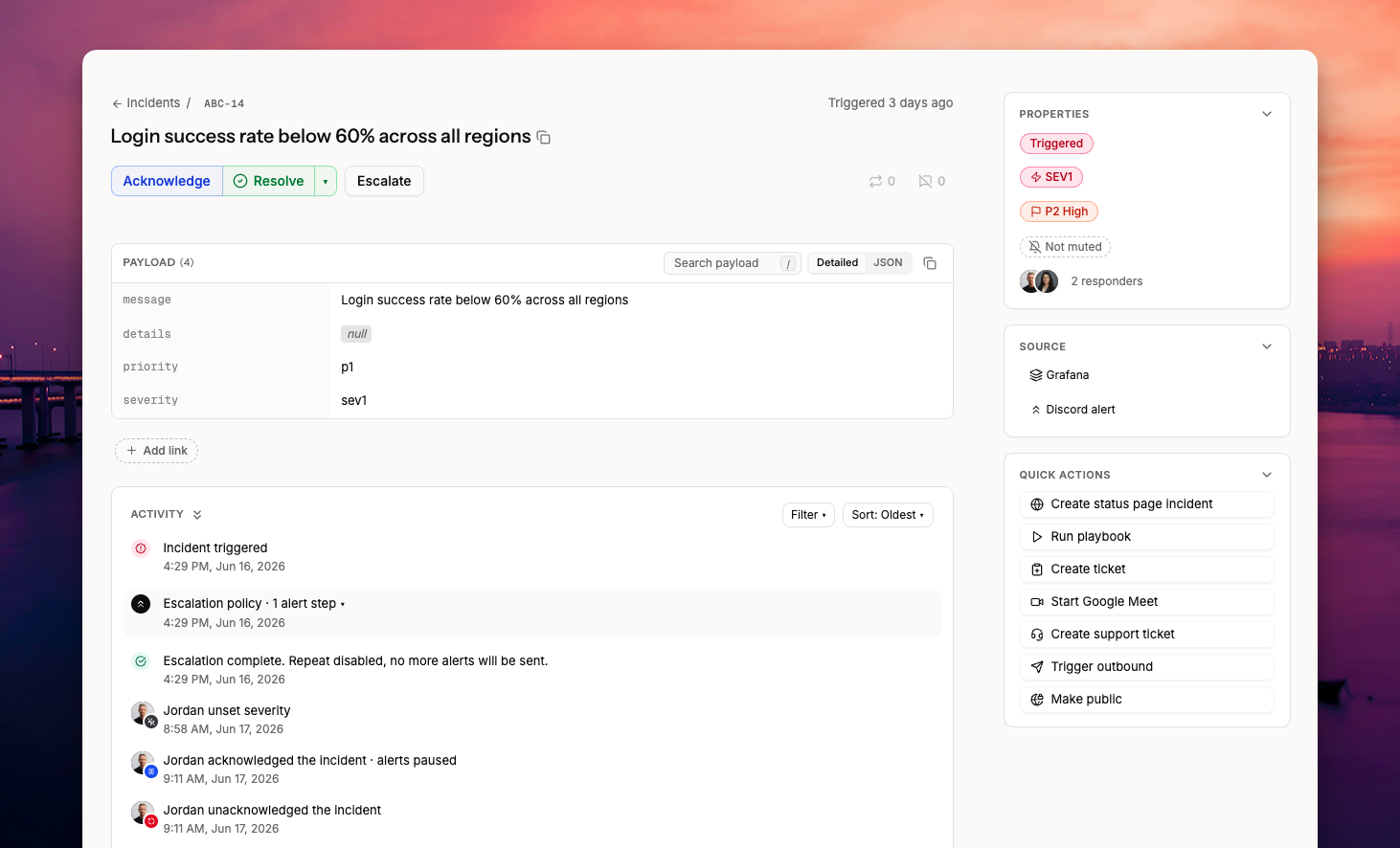Viewport: 1400px width, 848px height.
Task: Click the sev1 severity payload value
Action: click(354, 401)
